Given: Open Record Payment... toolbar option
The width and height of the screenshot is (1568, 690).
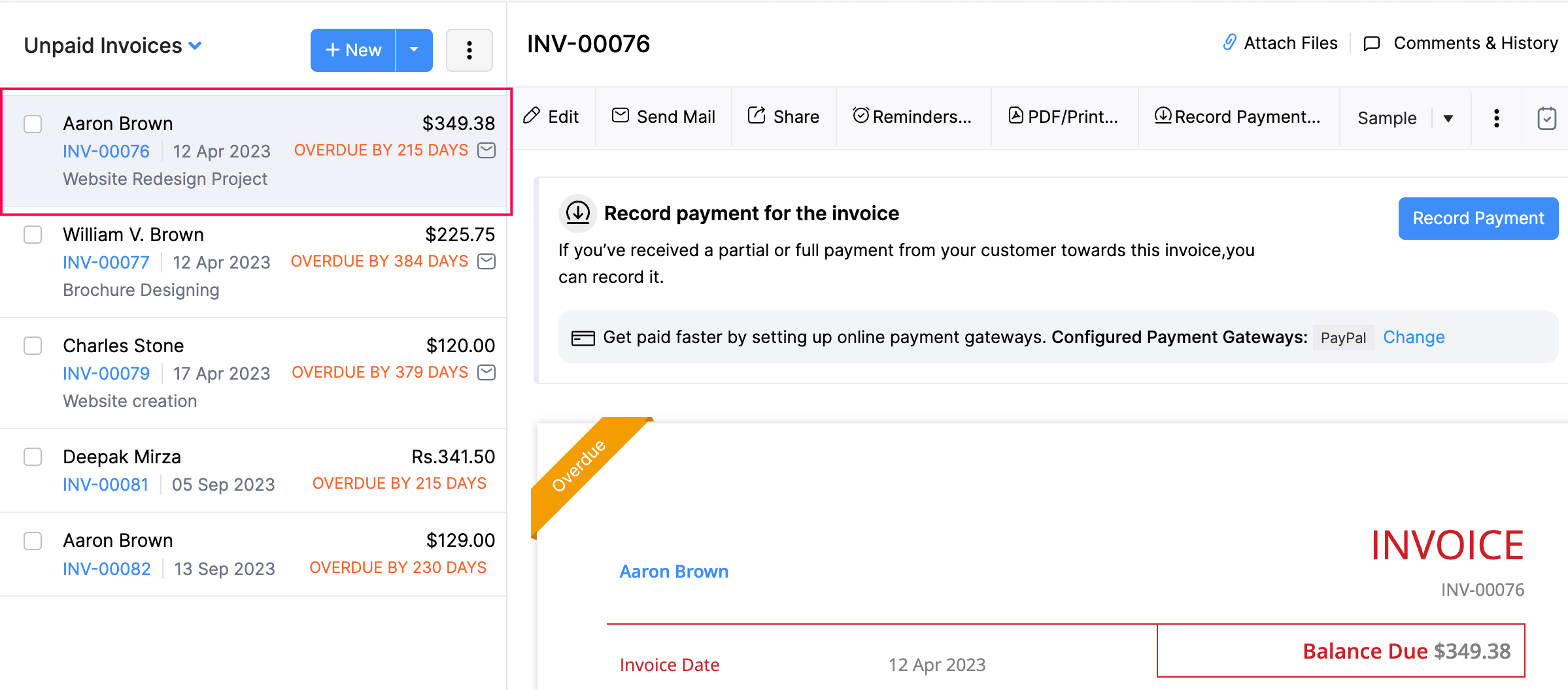Looking at the screenshot, I should click(1238, 117).
